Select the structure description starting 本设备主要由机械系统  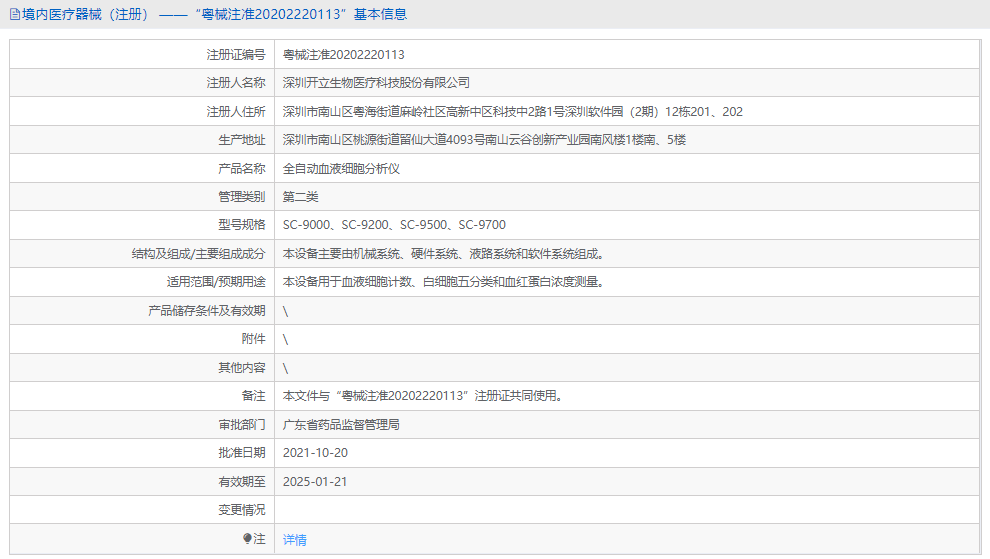coord(445,254)
